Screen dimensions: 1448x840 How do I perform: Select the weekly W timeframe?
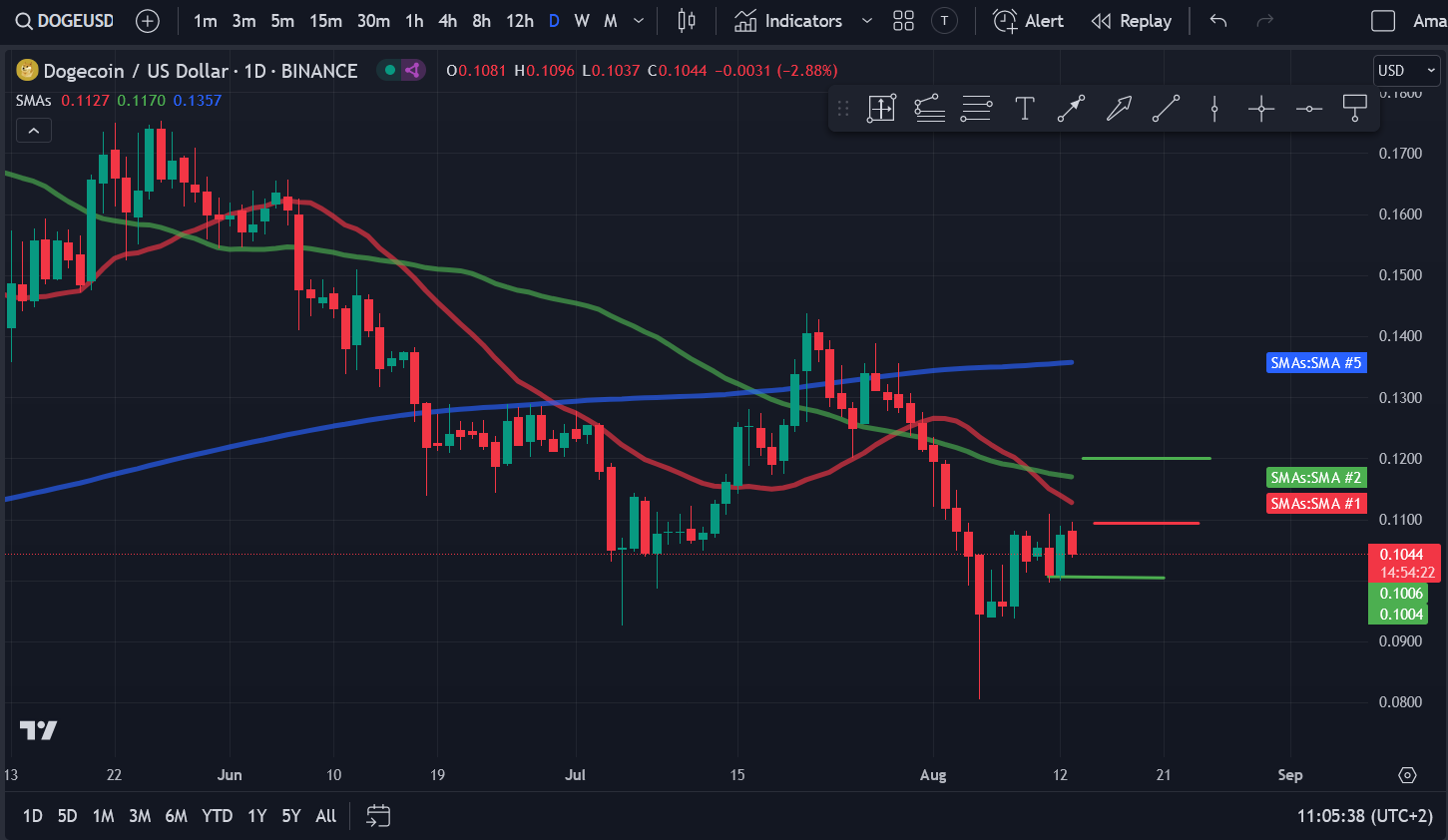[582, 21]
